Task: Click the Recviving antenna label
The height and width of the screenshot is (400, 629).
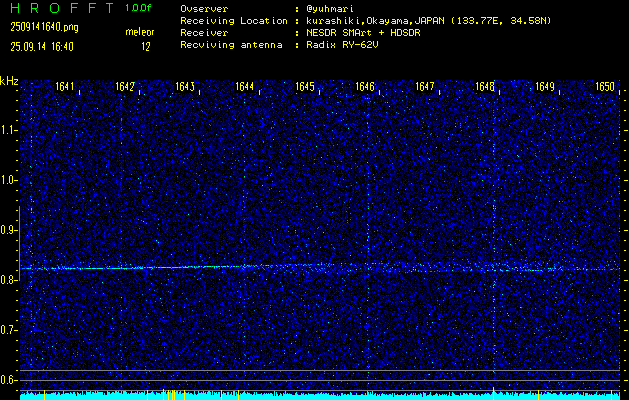Action: click(231, 45)
